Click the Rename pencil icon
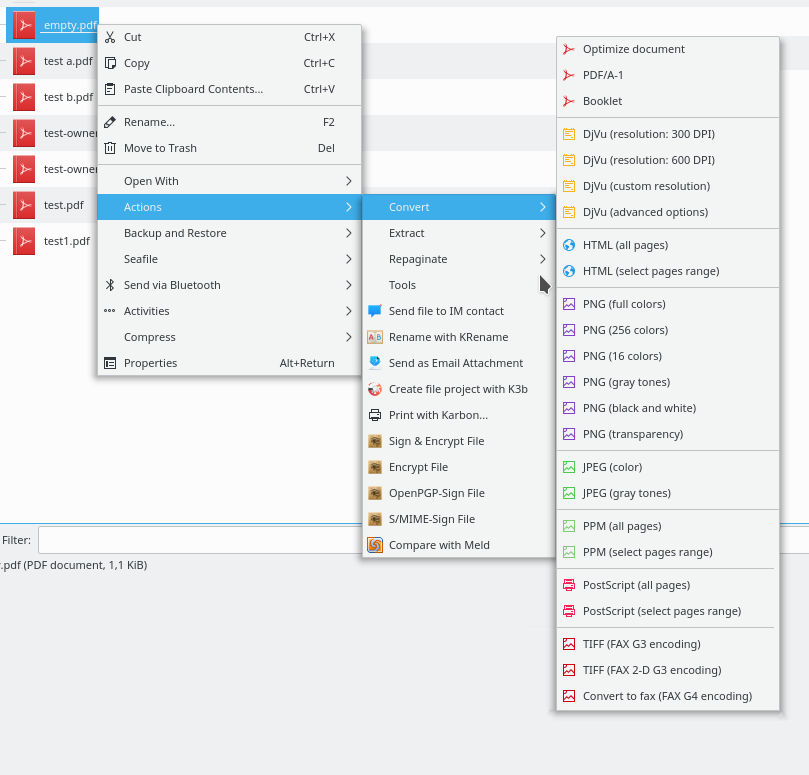The image size is (809, 775). pos(110,122)
